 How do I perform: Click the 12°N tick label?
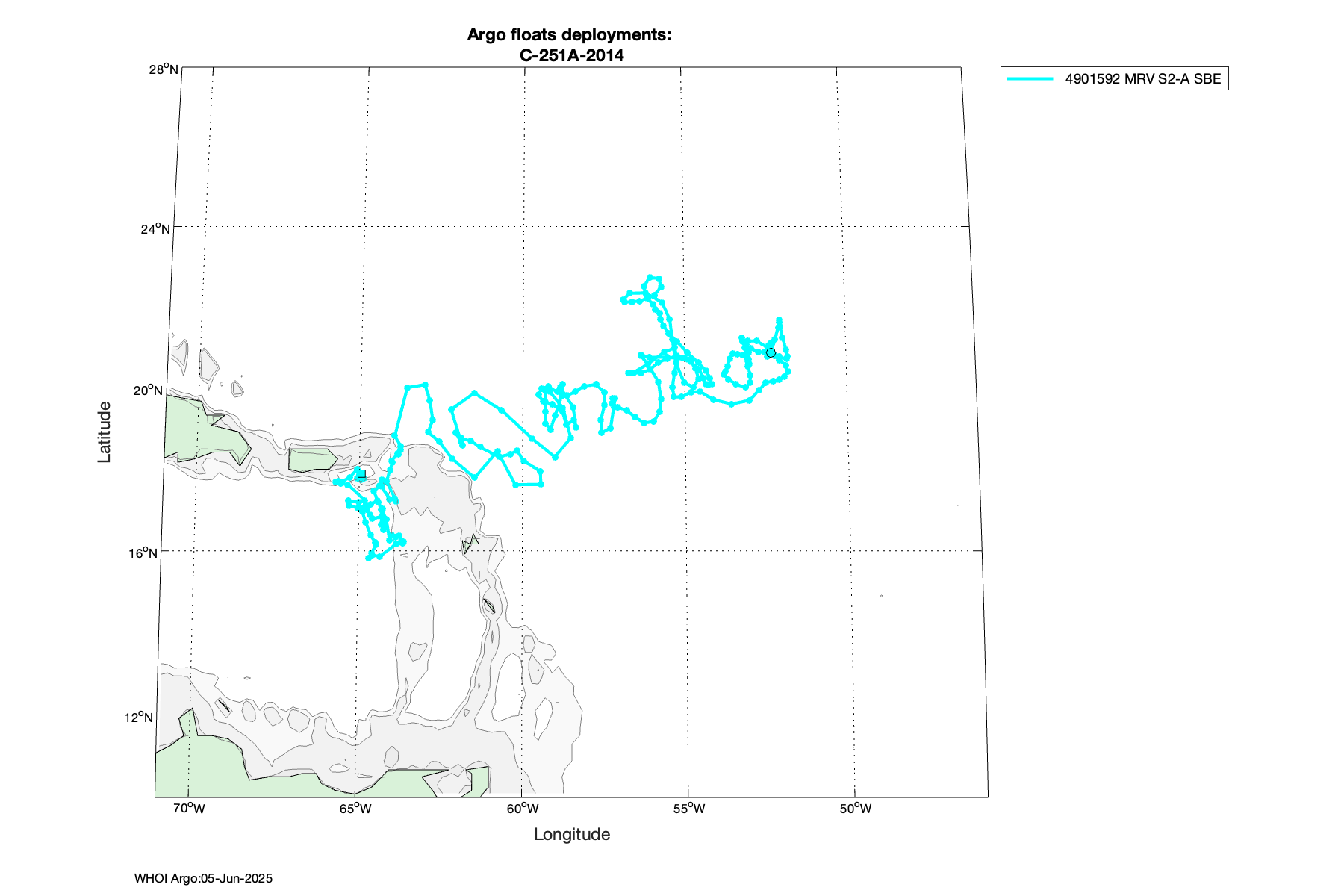click(x=138, y=716)
